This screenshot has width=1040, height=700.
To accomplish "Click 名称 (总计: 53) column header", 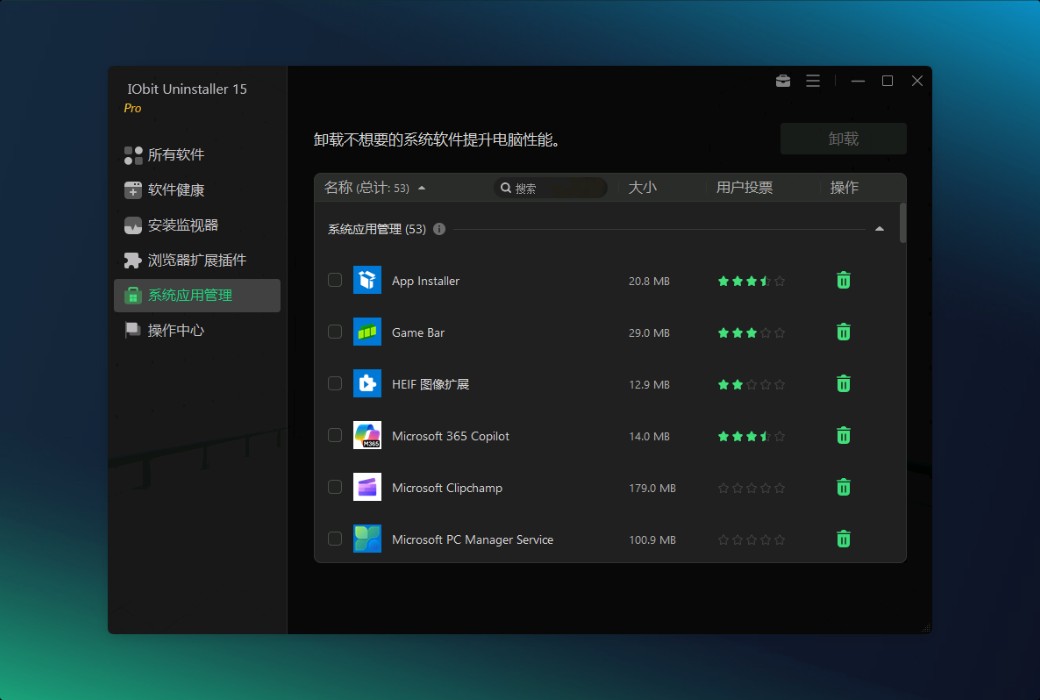I will click(x=367, y=188).
